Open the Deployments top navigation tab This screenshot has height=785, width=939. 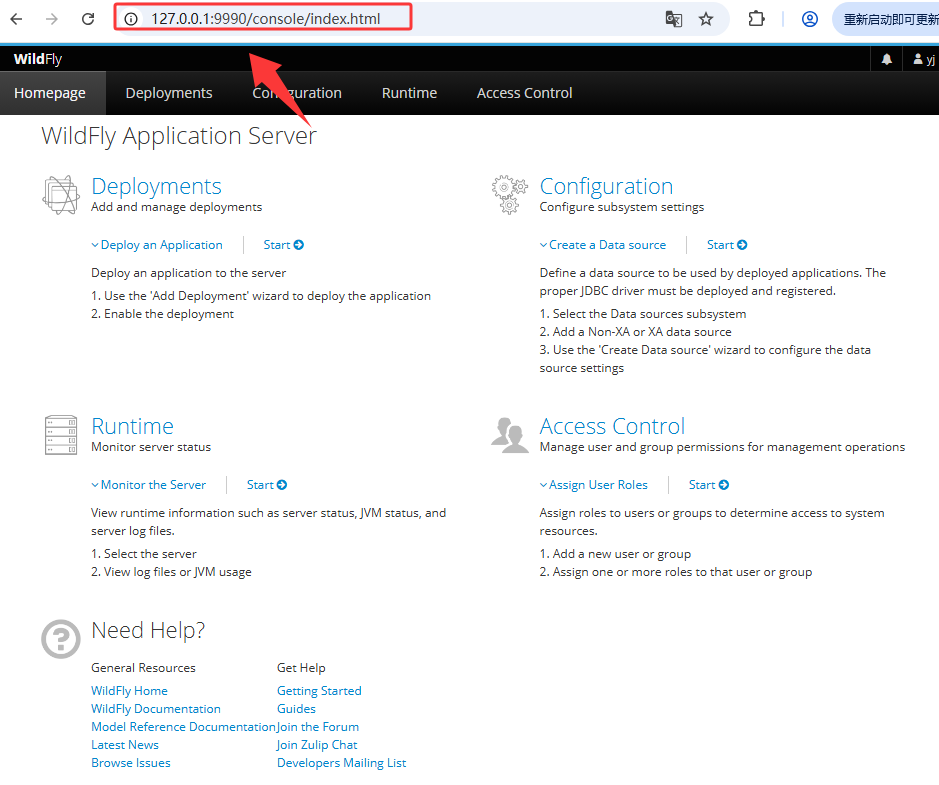pos(169,93)
